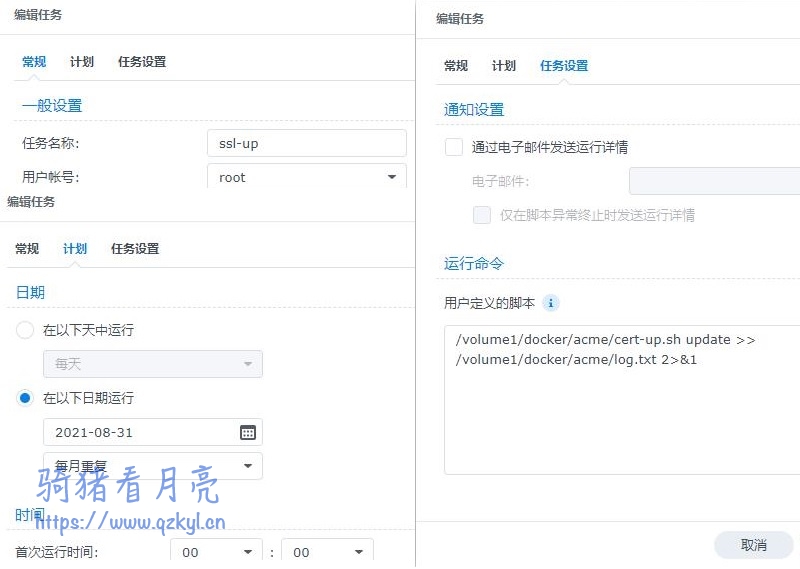Switch to 计划 tab in right window

pyautogui.click(x=504, y=65)
